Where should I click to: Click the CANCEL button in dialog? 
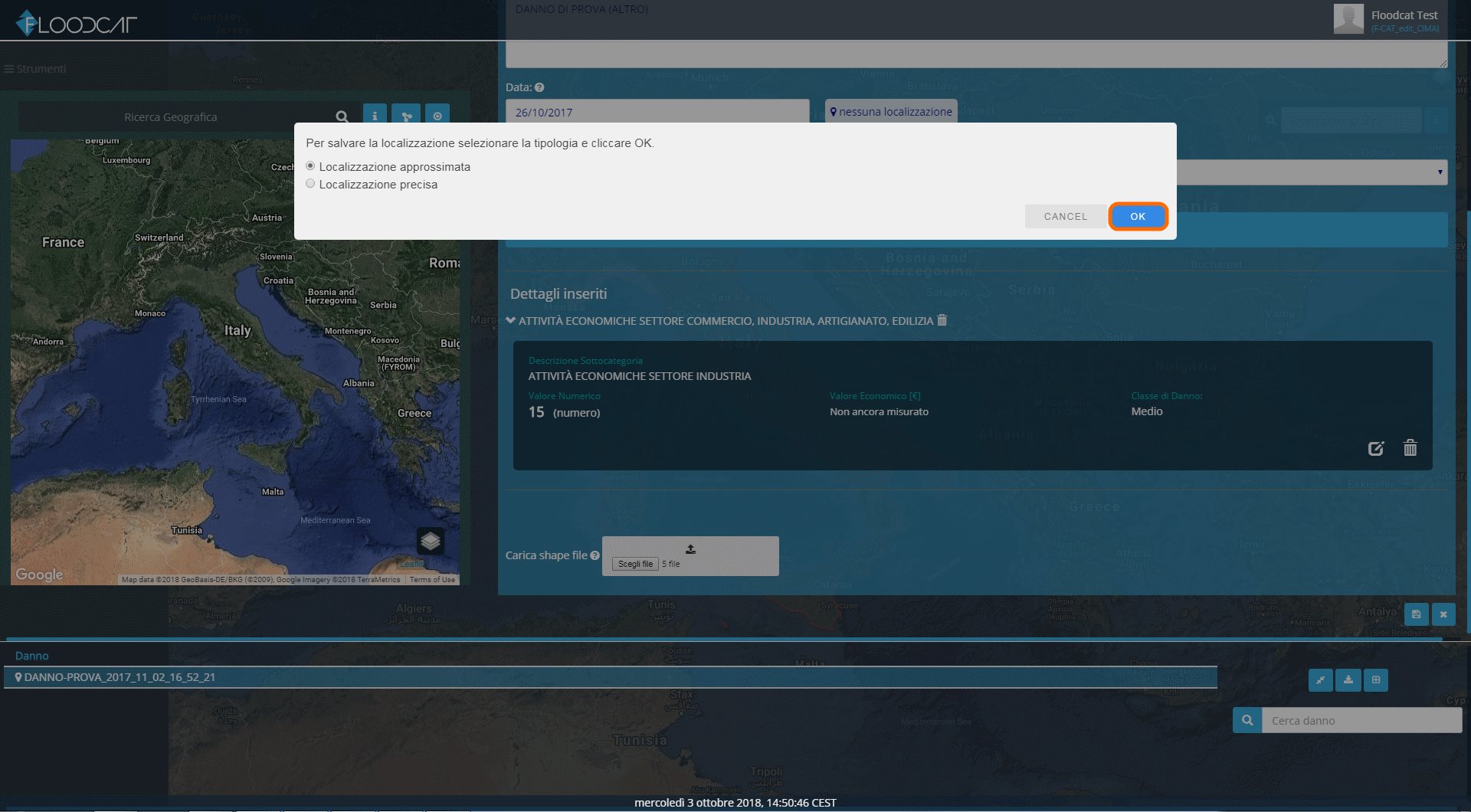click(1066, 217)
